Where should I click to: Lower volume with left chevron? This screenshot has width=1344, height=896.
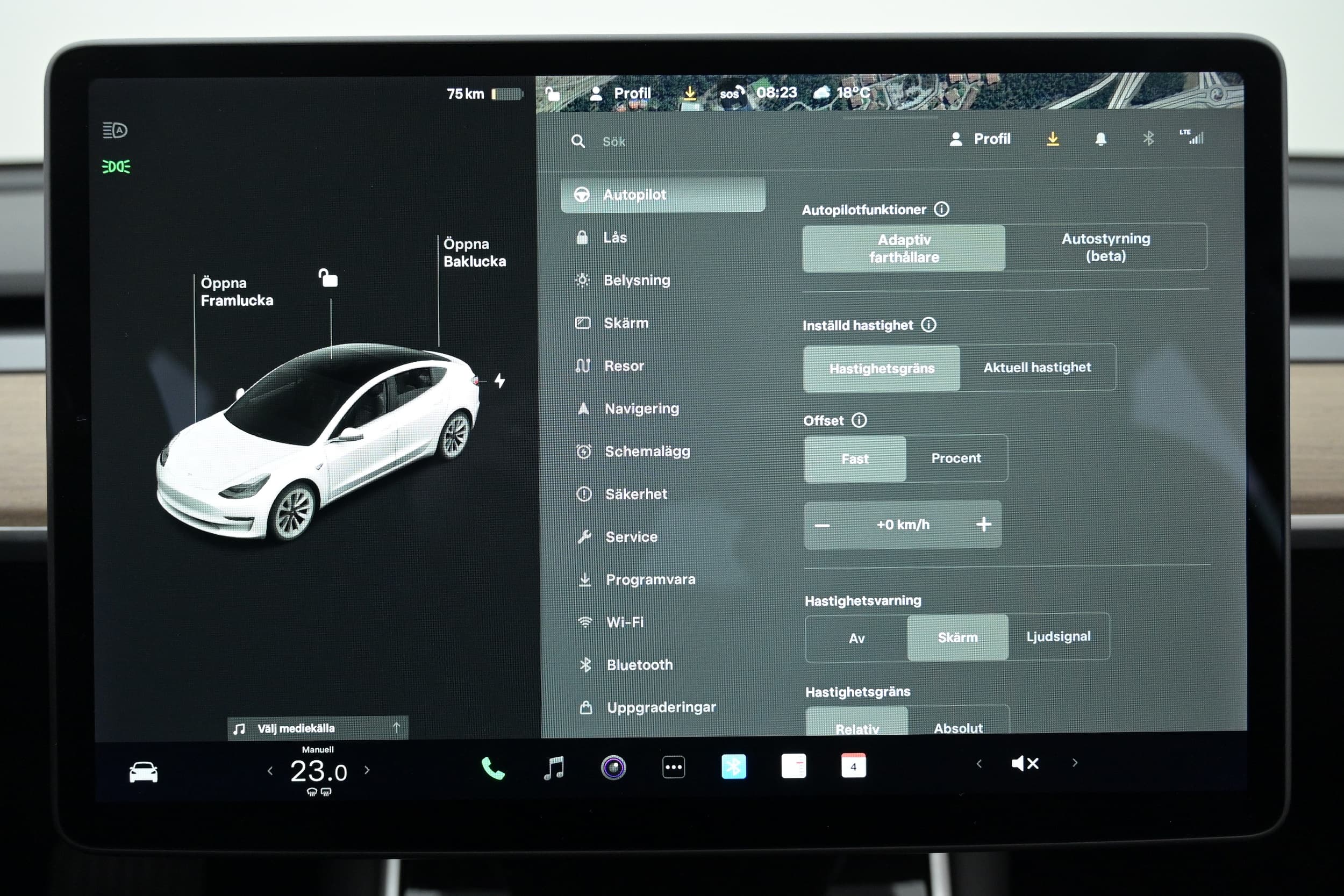pos(979,763)
